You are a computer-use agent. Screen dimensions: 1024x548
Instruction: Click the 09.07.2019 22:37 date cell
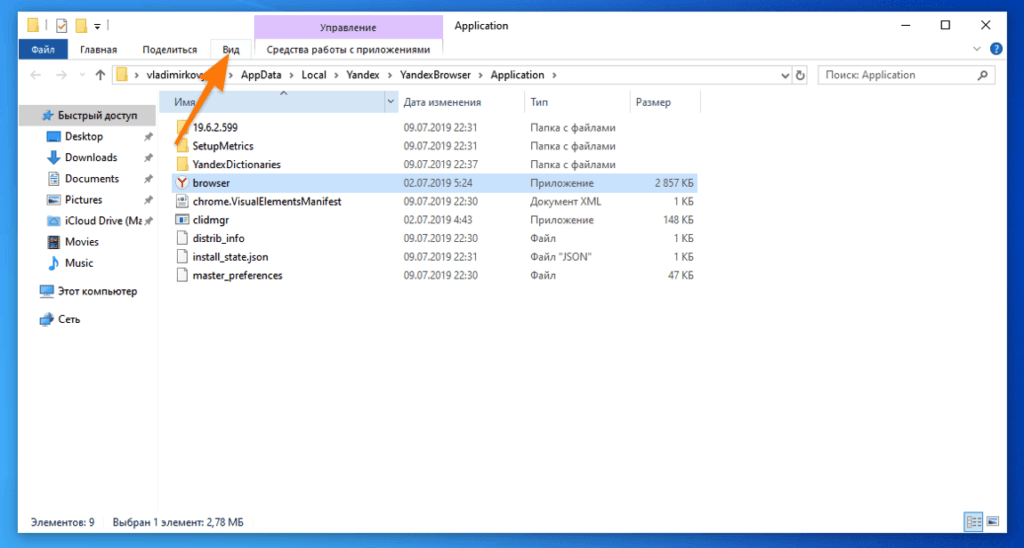440,165
